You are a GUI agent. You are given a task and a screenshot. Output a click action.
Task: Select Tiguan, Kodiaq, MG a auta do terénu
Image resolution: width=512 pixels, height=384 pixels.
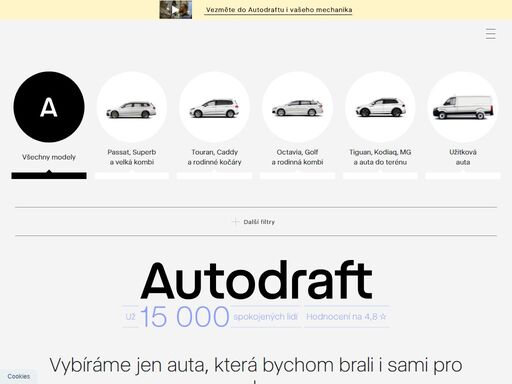pos(380,157)
